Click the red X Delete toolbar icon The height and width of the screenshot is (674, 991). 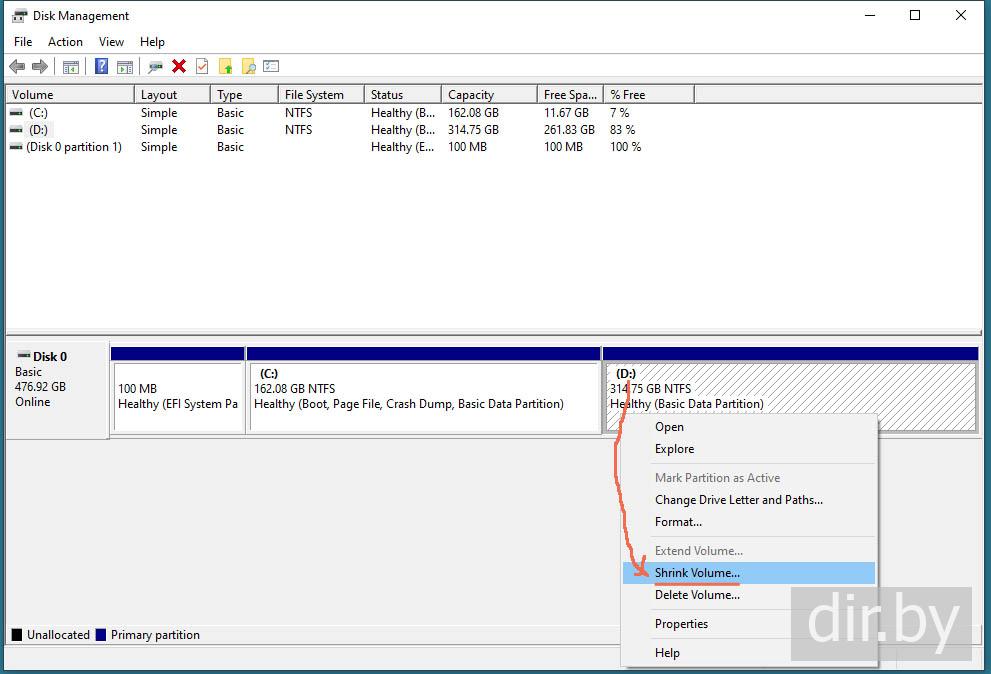click(179, 67)
